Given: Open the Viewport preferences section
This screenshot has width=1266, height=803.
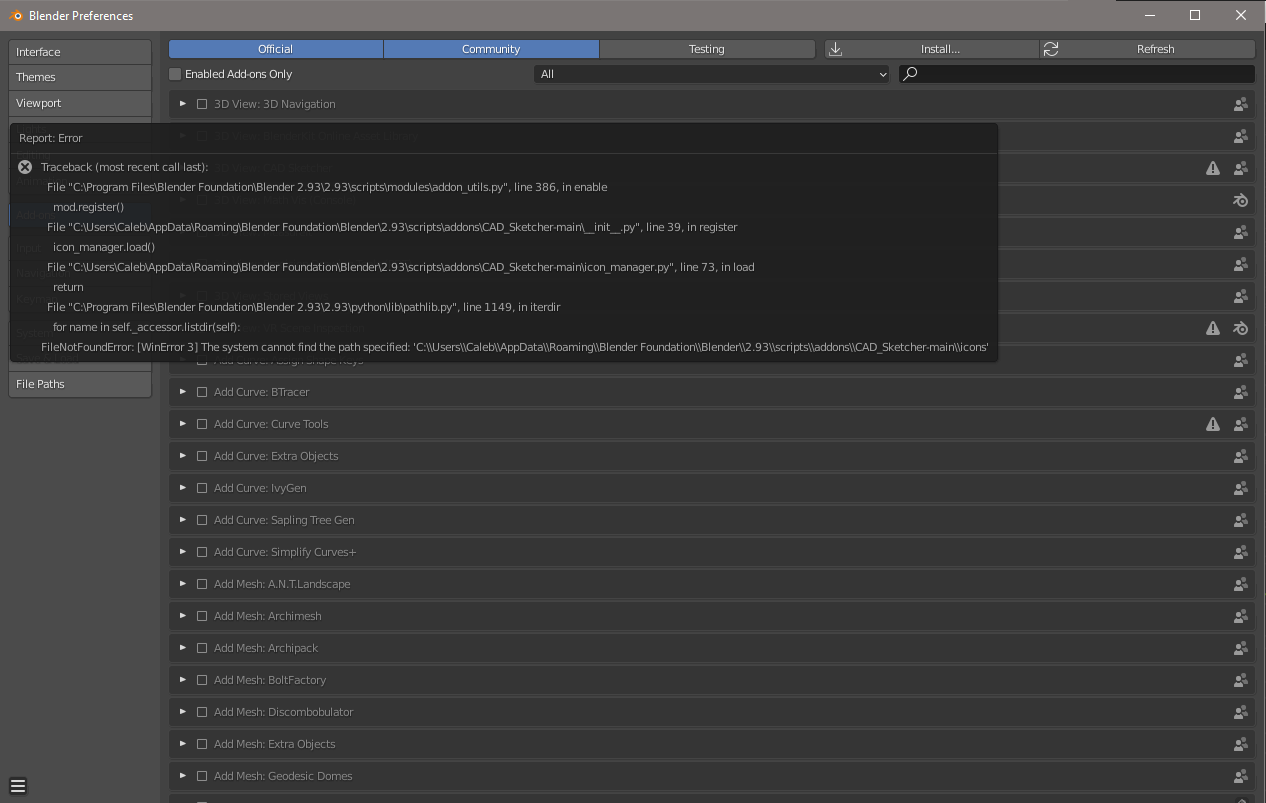Looking at the screenshot, I should pyautogui.click(x=80, y=103).
